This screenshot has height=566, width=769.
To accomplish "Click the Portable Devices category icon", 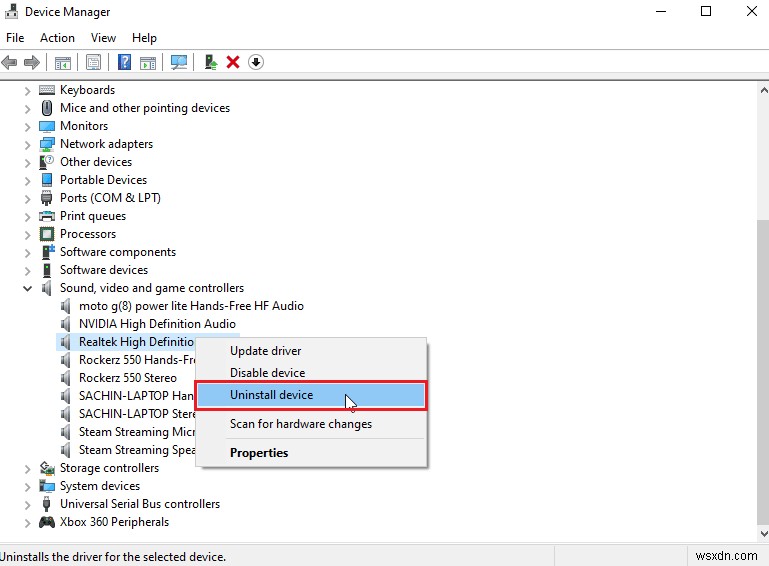I will (47, 180).
